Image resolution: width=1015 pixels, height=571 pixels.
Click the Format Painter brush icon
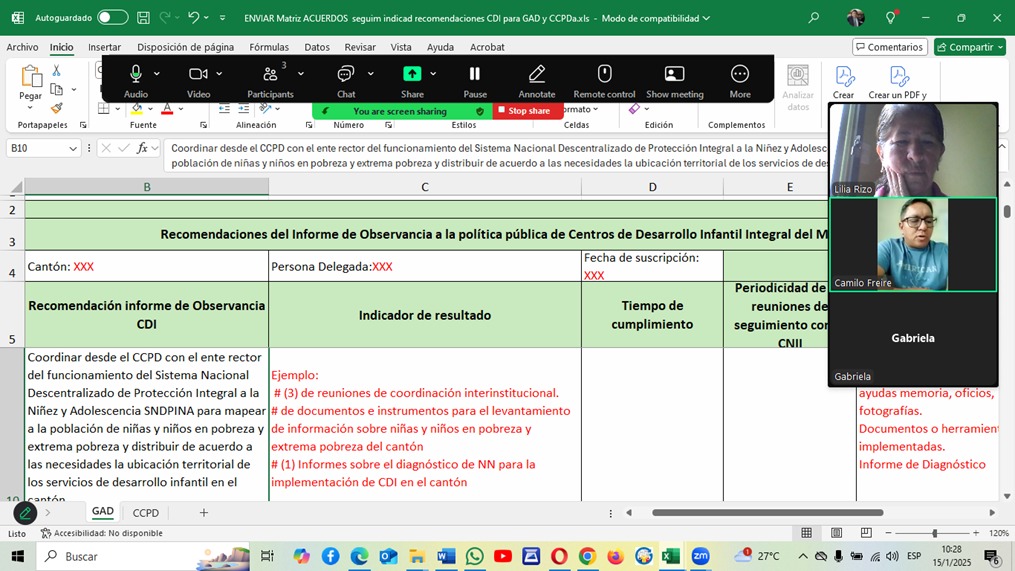tap(56, 107)
